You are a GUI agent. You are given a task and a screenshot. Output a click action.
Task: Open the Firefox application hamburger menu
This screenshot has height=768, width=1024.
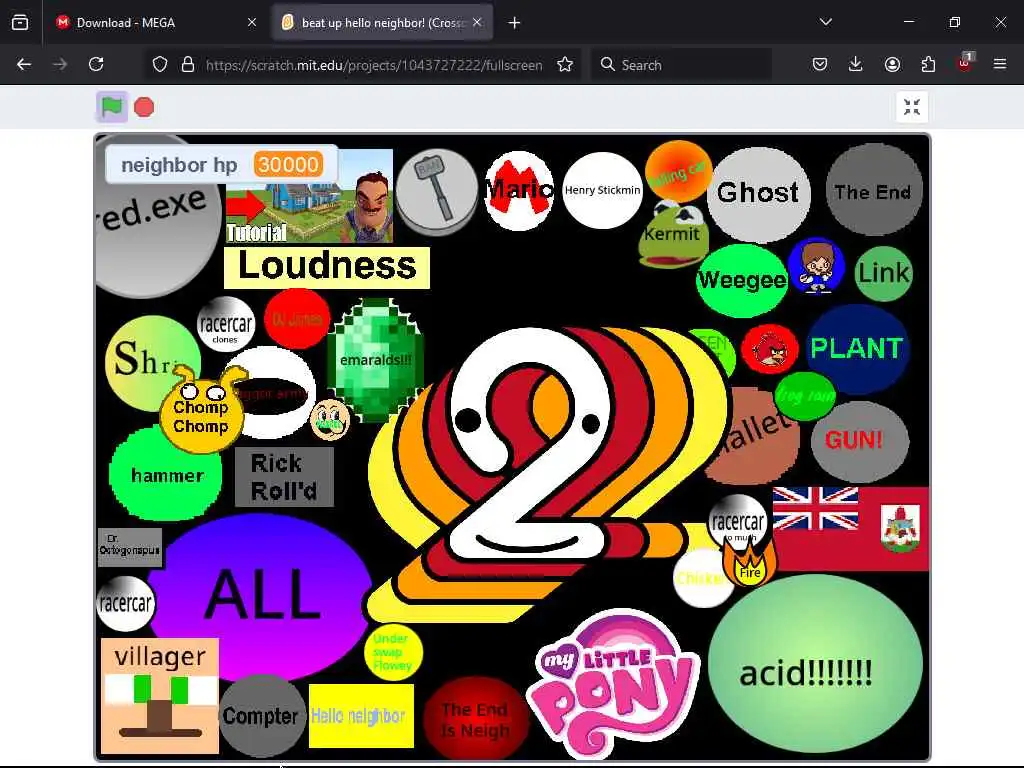click(1000, 64)
